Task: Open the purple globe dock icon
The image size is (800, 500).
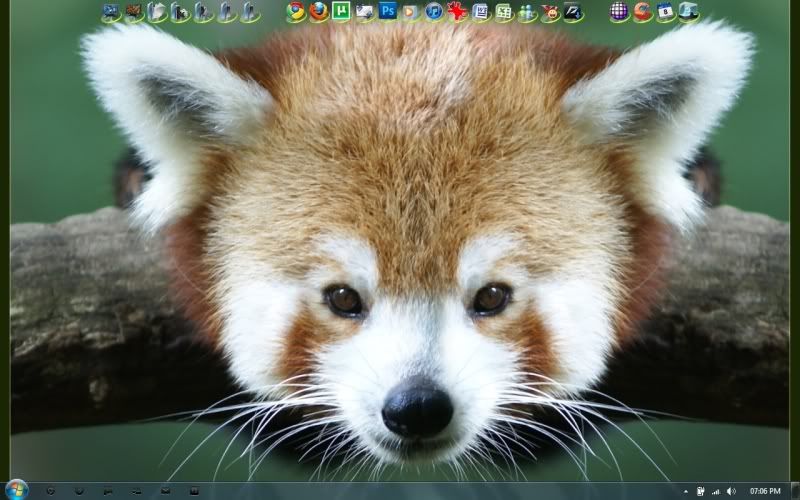Action: click(620, 12)
